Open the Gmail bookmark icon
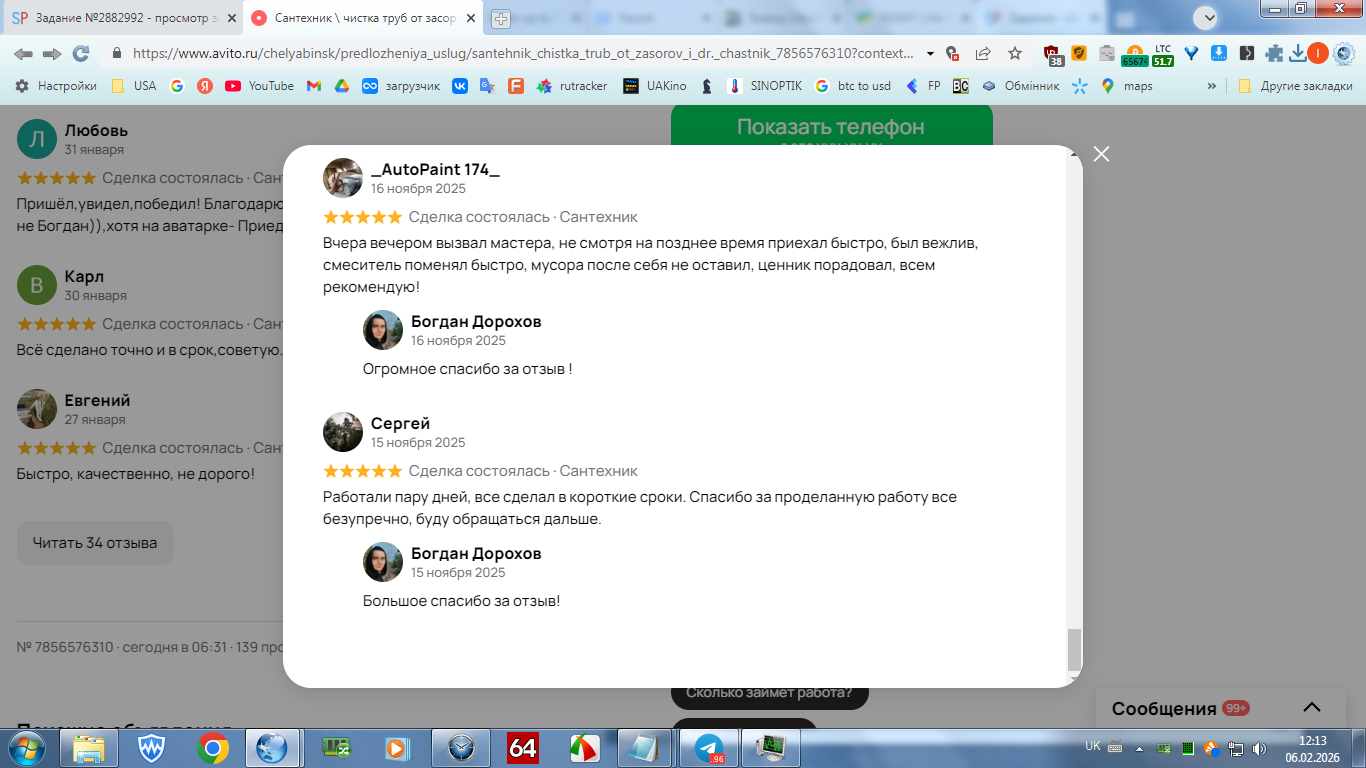The image size is (1366, 768). [x=313, y=86]
